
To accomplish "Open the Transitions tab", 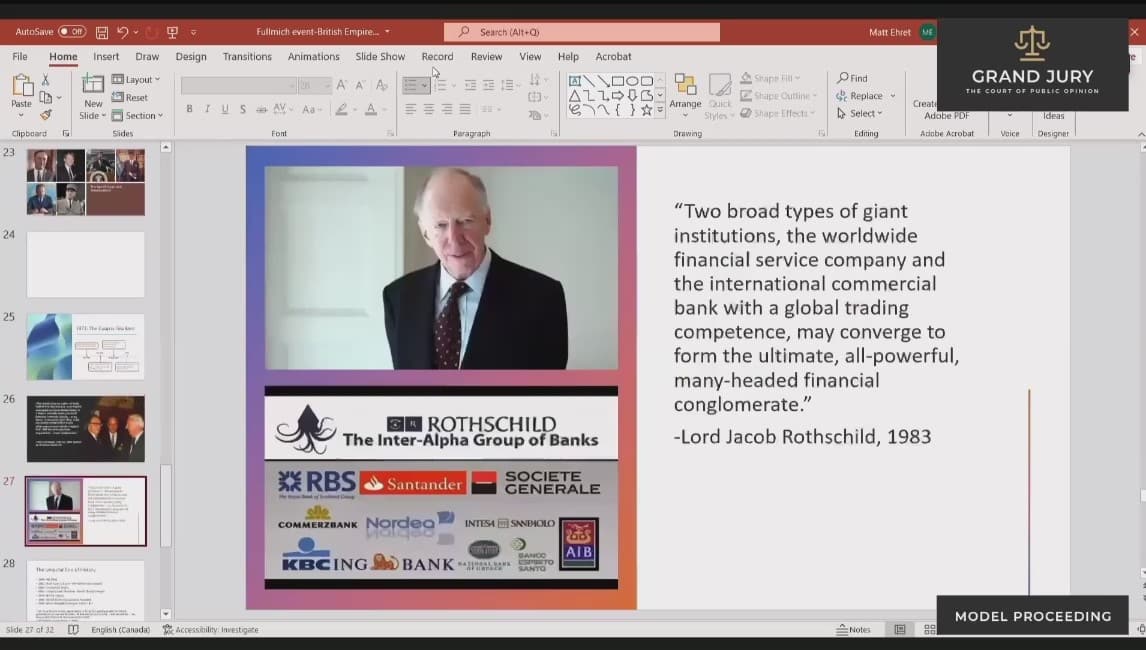I will pyautogui.click(x=247, y=57).
